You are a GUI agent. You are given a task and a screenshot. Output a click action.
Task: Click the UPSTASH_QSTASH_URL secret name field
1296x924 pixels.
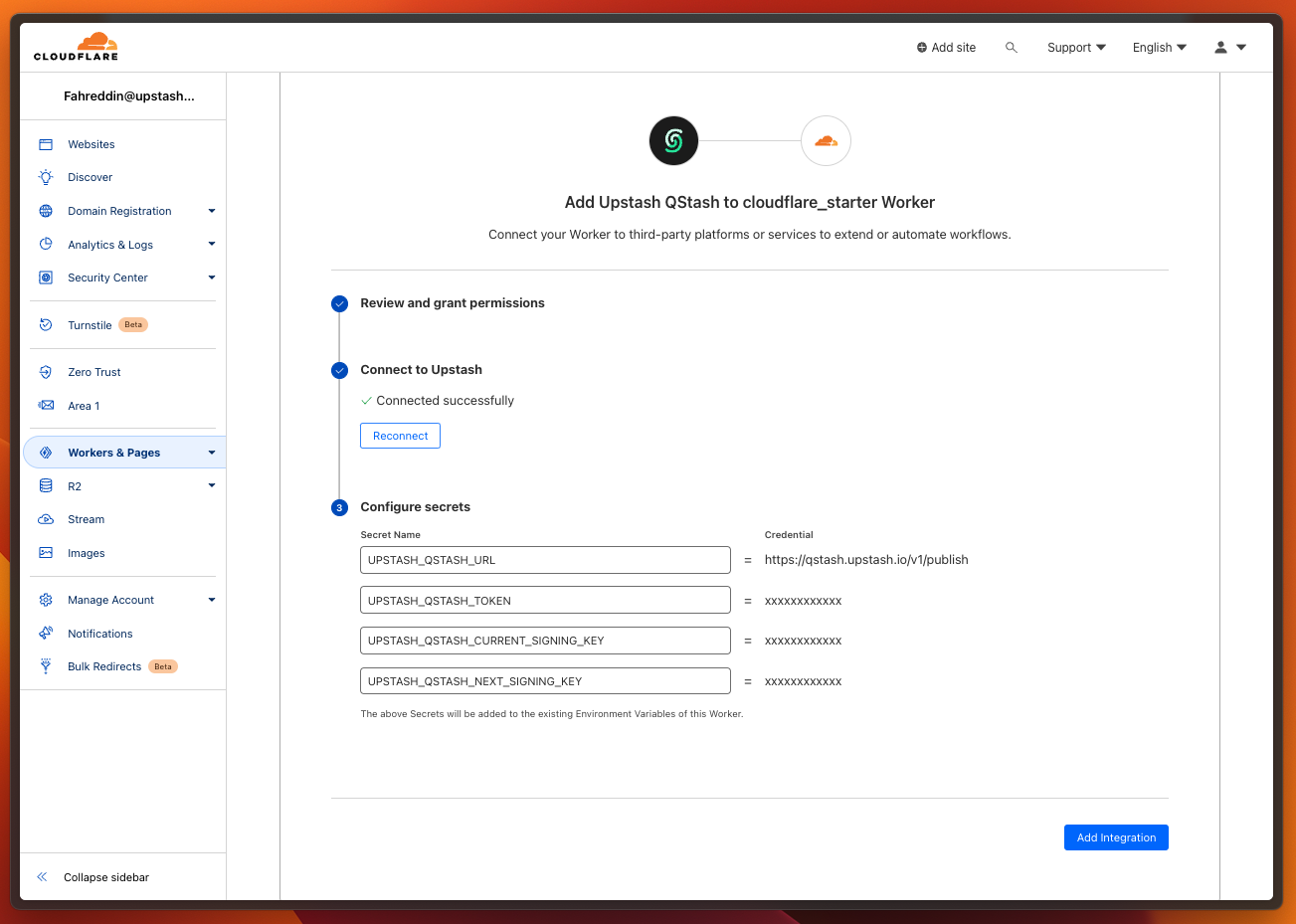545,560
